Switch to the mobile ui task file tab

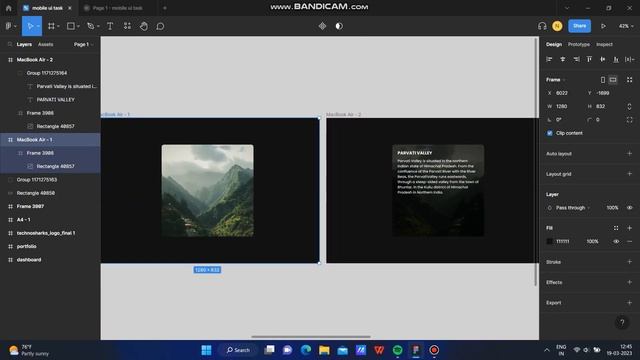coord(47,8)
